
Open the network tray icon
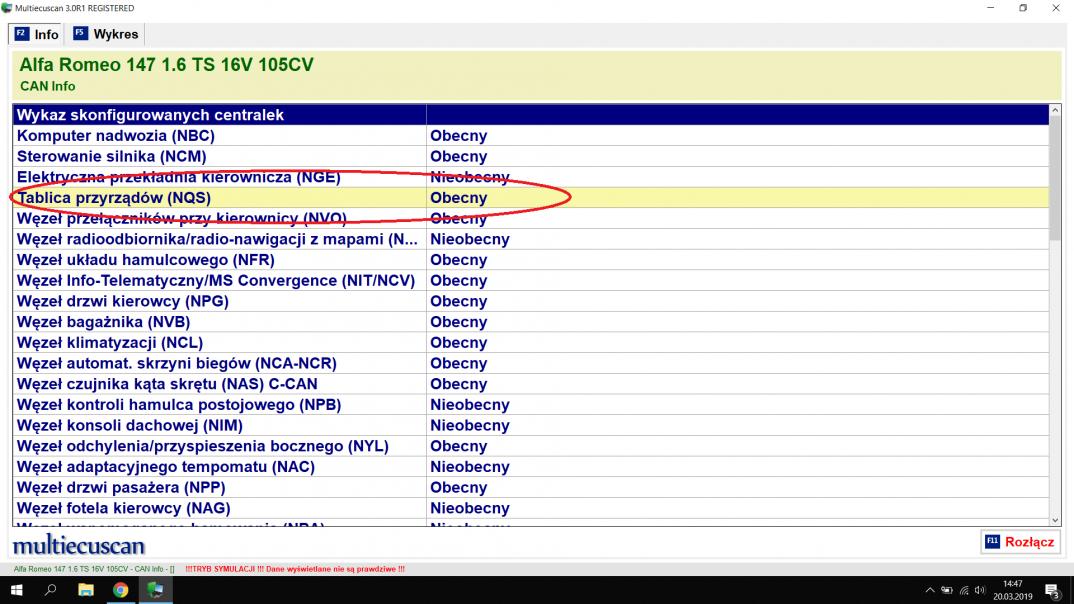coord(964,590)
